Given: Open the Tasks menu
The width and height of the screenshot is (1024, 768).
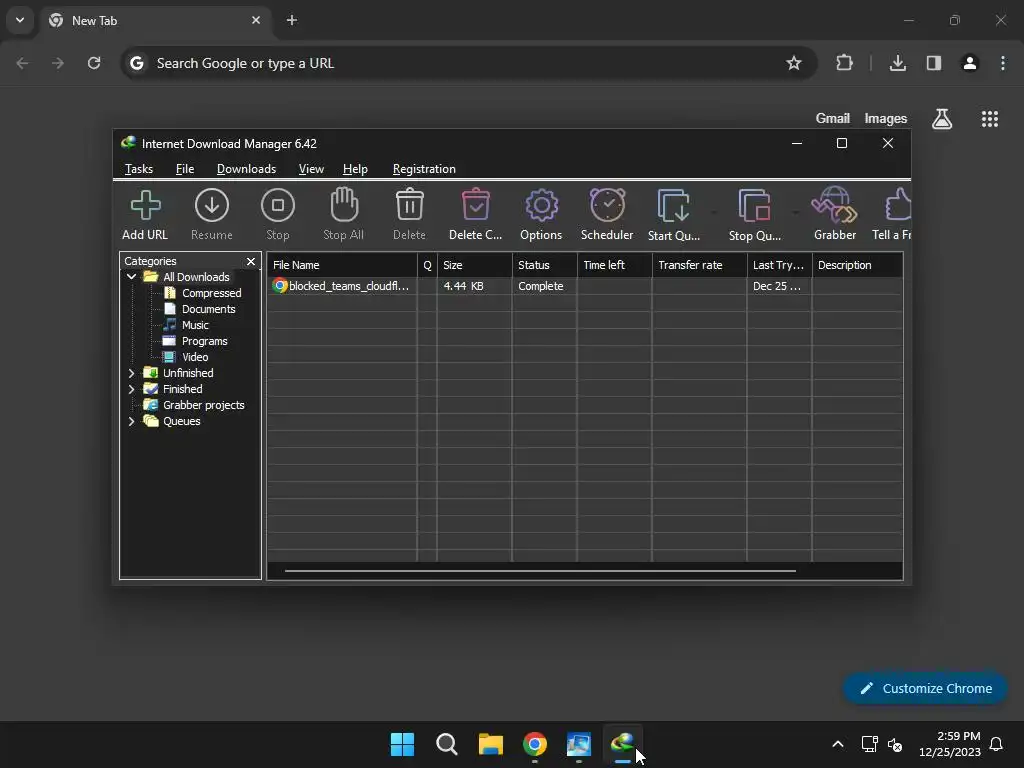Looking at the screenshot, I should [138, 169].
